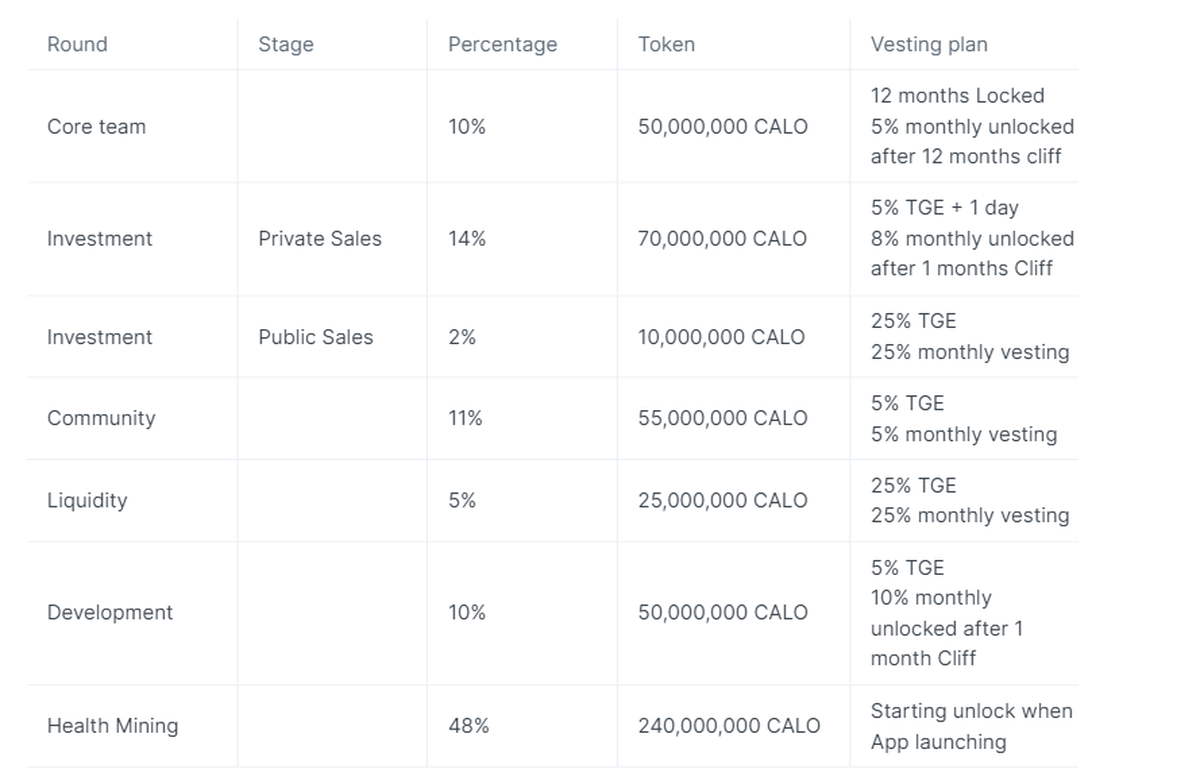
Task: Select the Liquidity round cell
Action: tap(87, 500)
